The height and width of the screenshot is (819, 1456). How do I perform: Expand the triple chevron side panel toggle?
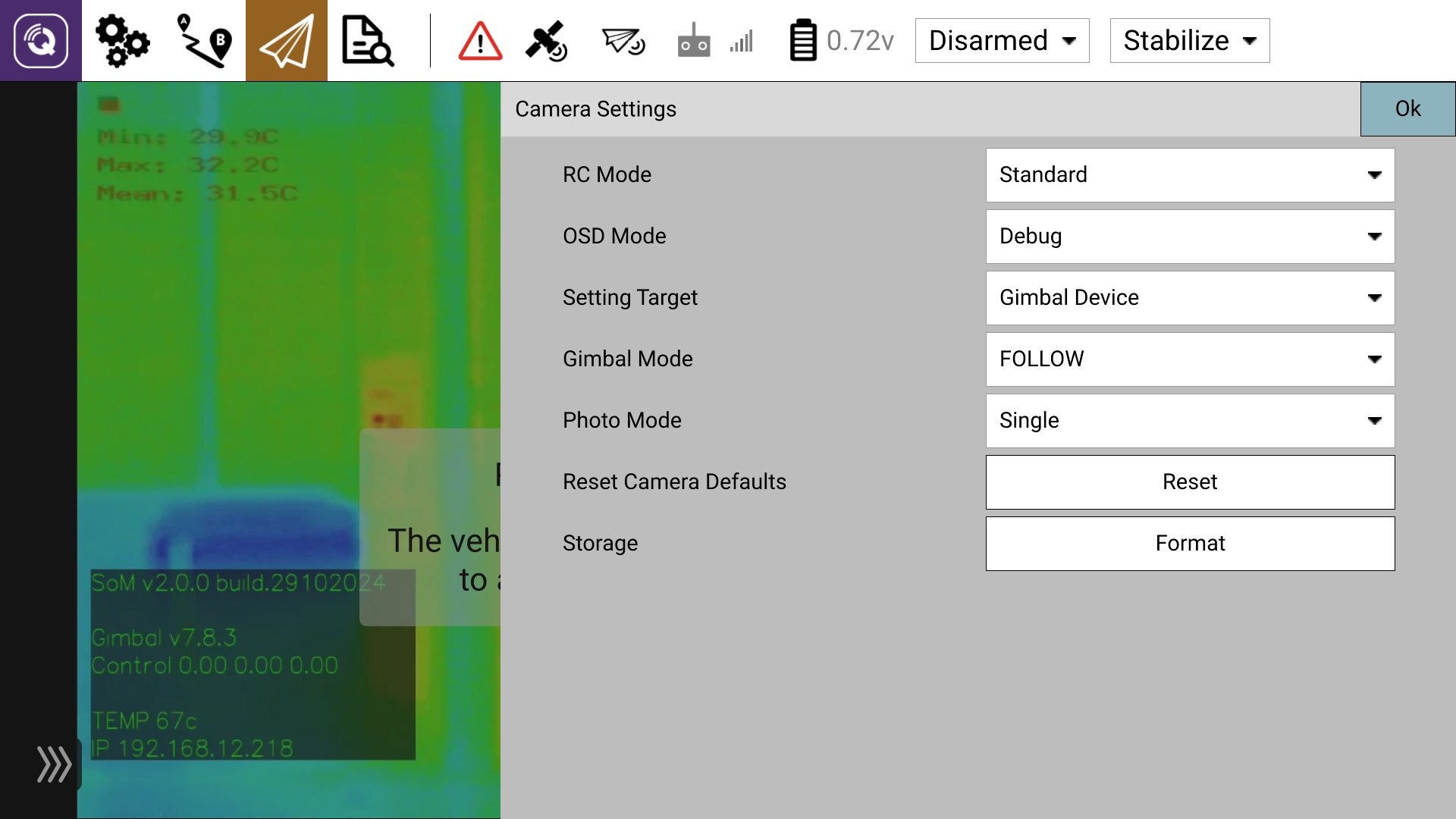55,764
